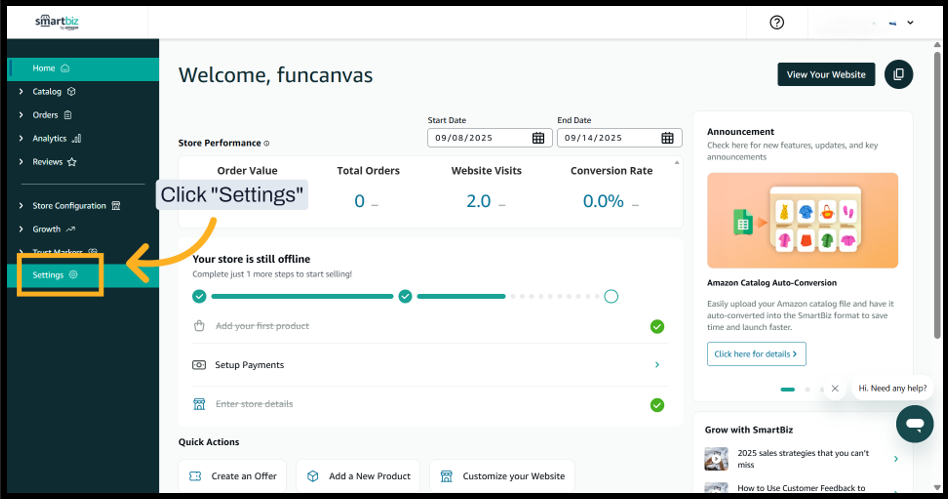Click the copy website link icon
Viewport: 948px width, 499px height.
(898, 74)
